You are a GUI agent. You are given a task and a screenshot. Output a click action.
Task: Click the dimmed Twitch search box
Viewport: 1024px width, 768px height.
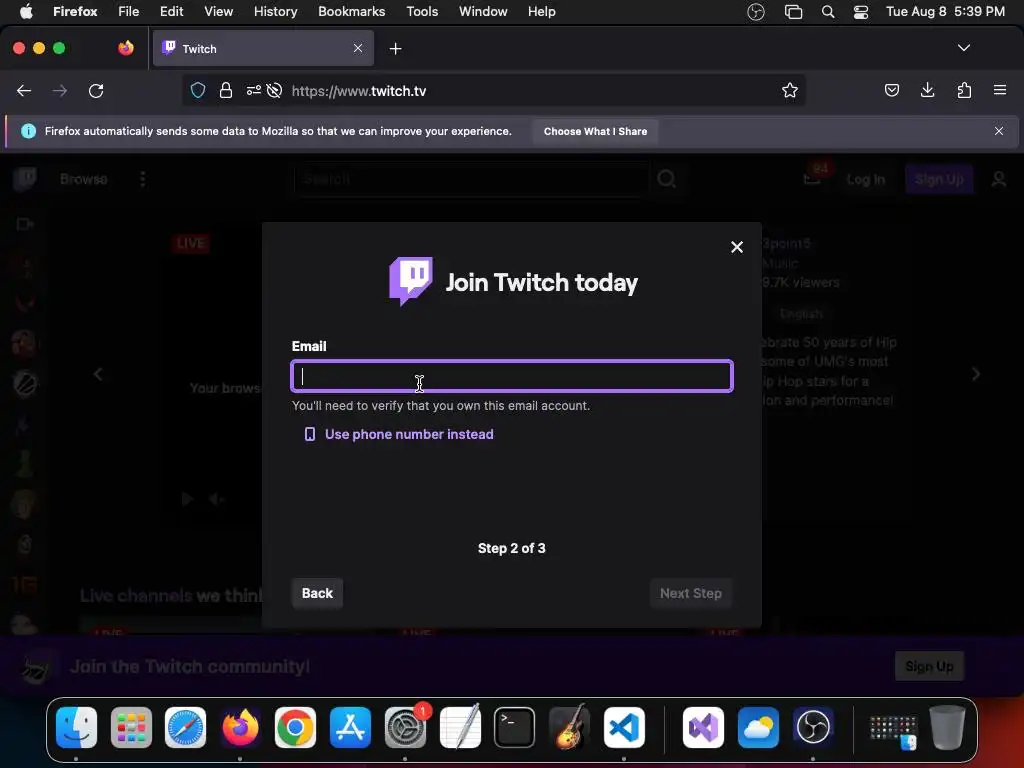(472, 179)
